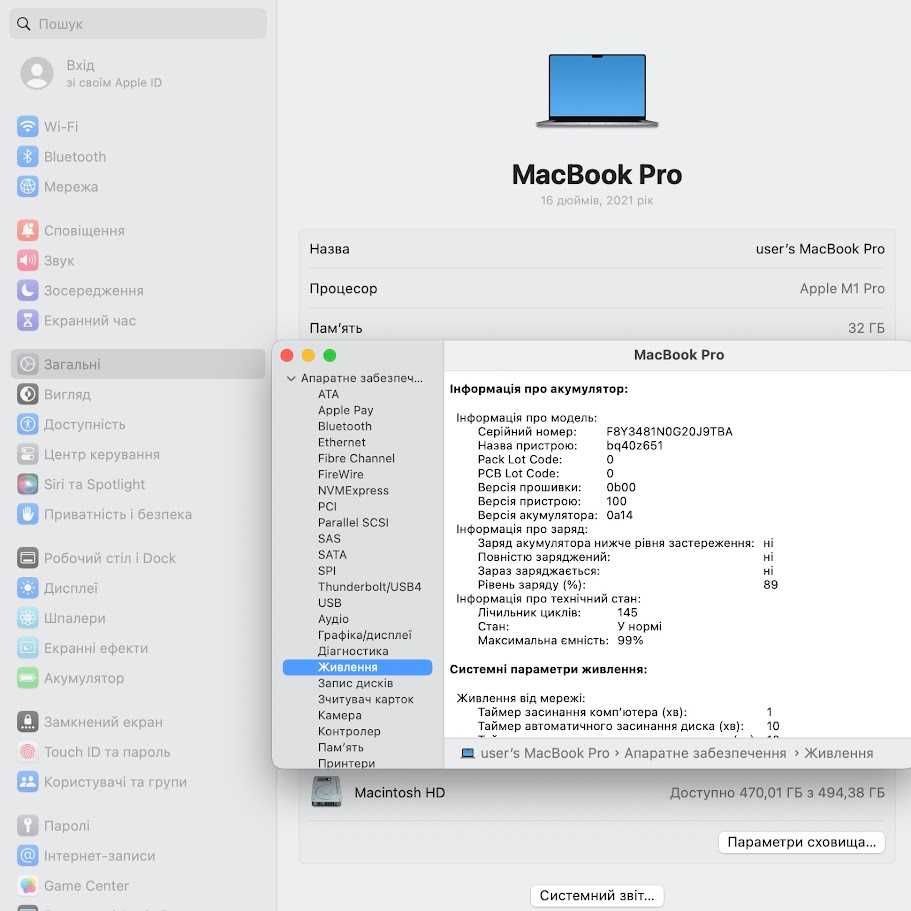Open Замкнений екран lock icon

(x=27, y=722)
